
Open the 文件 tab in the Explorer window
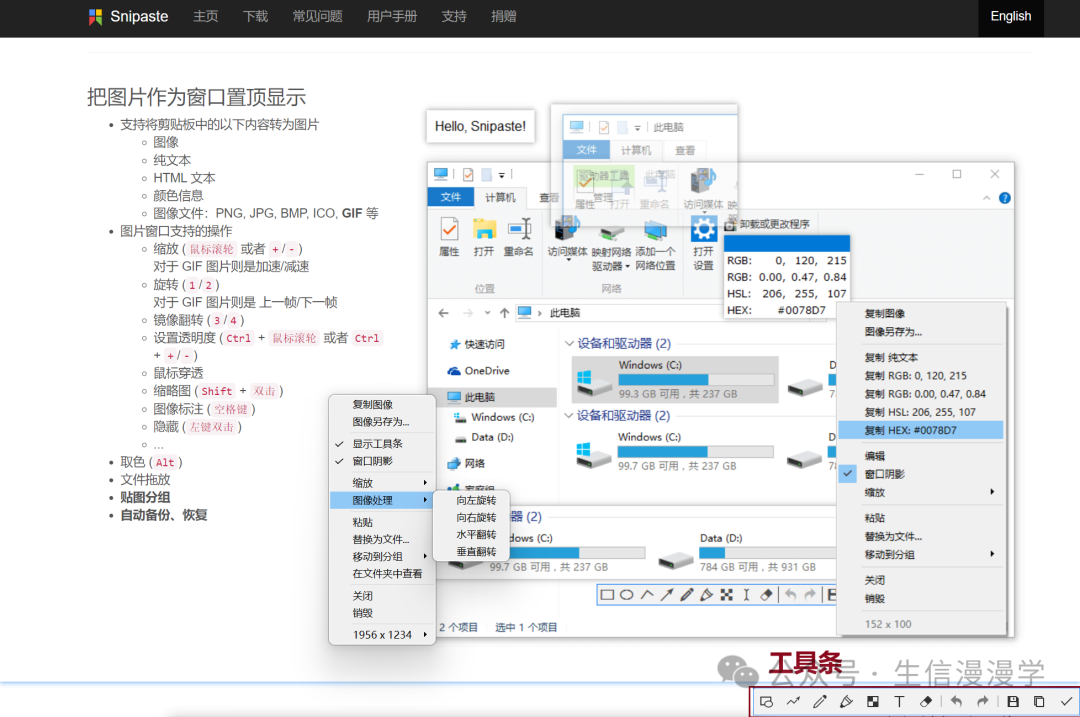pyautogui.click(x=450, y=197)
